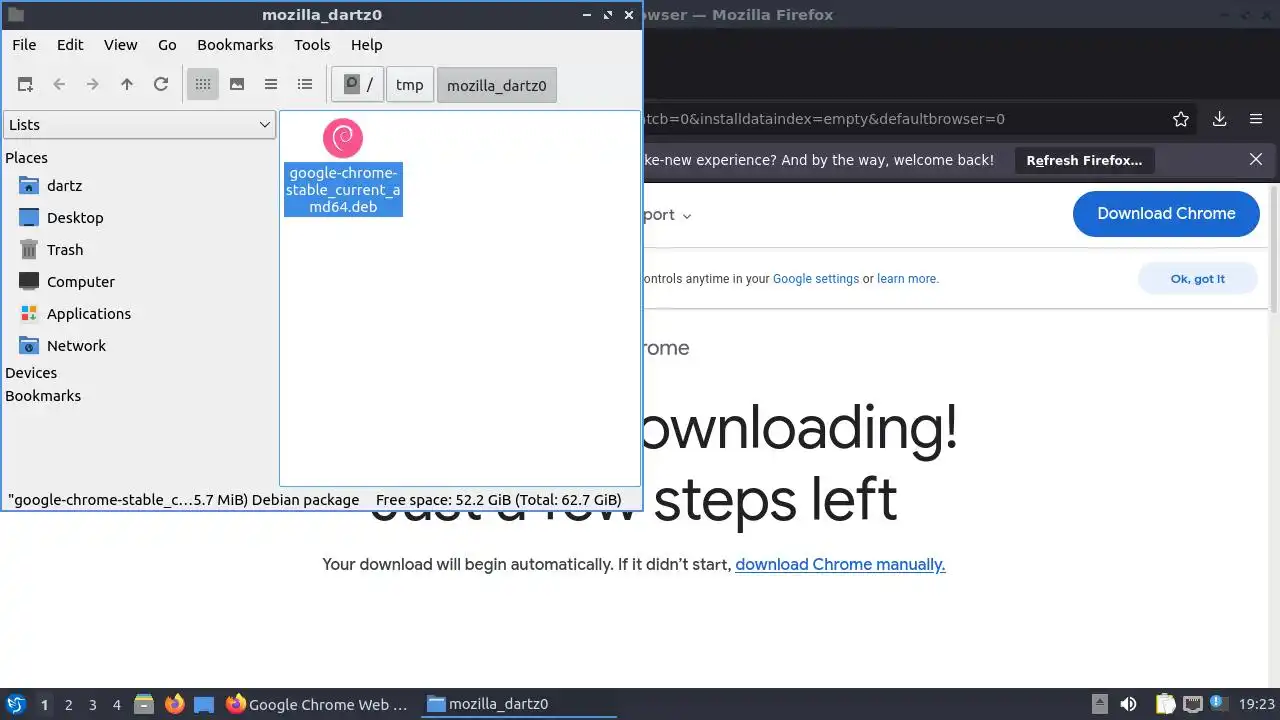This screenshot has height=720, width=1280.
Task: Click download Chrome manually link
Action: [840, 565]
